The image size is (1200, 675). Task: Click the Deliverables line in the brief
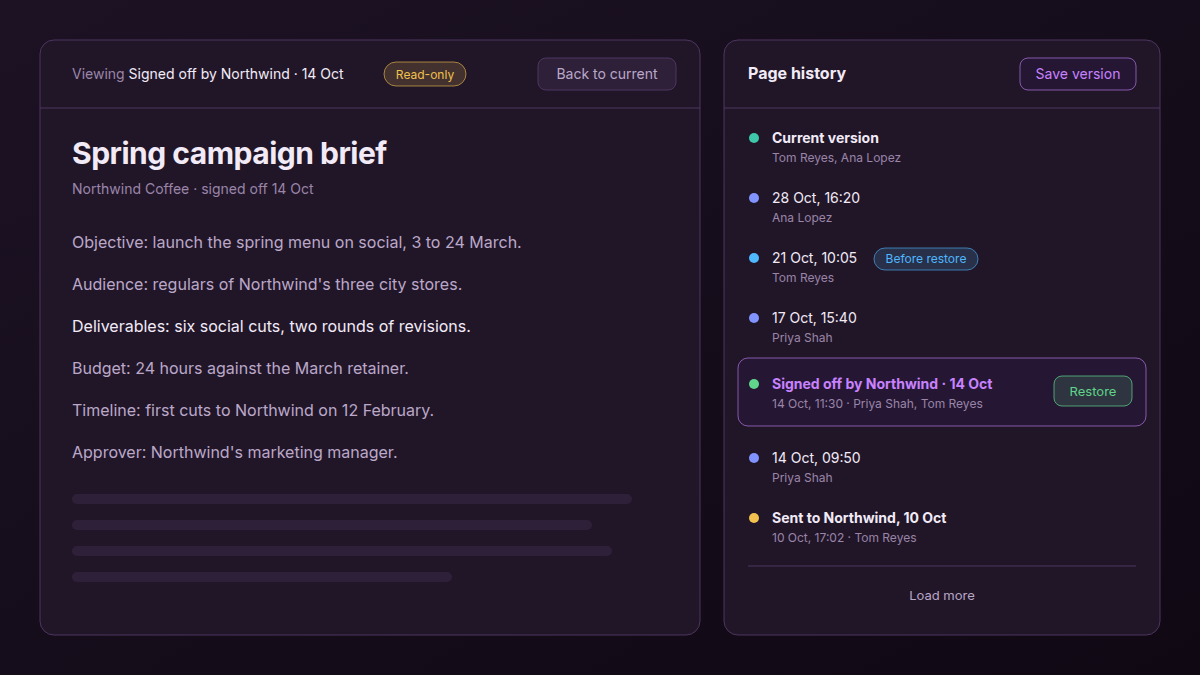(271, 327)
